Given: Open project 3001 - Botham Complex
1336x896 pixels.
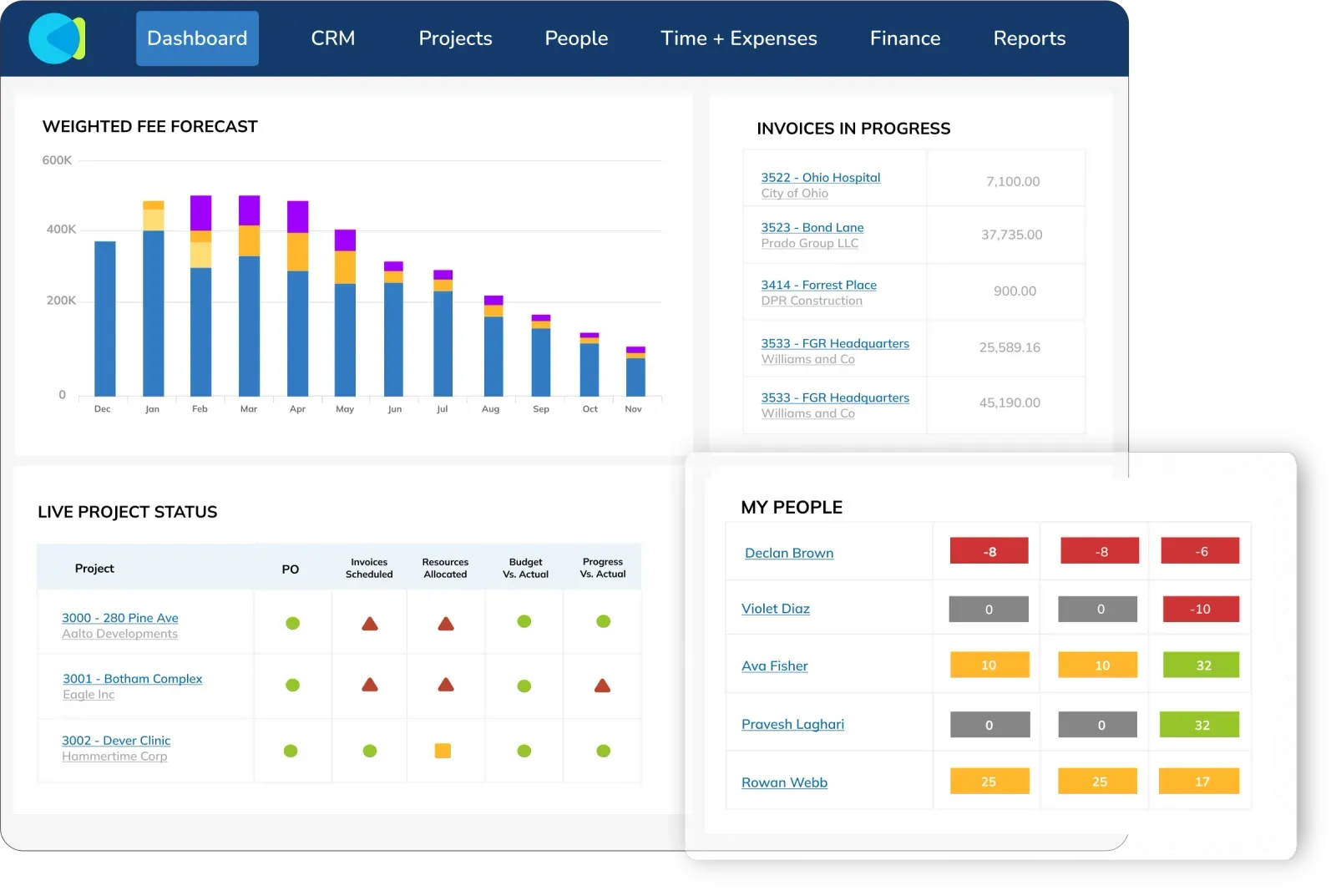Looking at the screenshot, I should coord(133,679).
